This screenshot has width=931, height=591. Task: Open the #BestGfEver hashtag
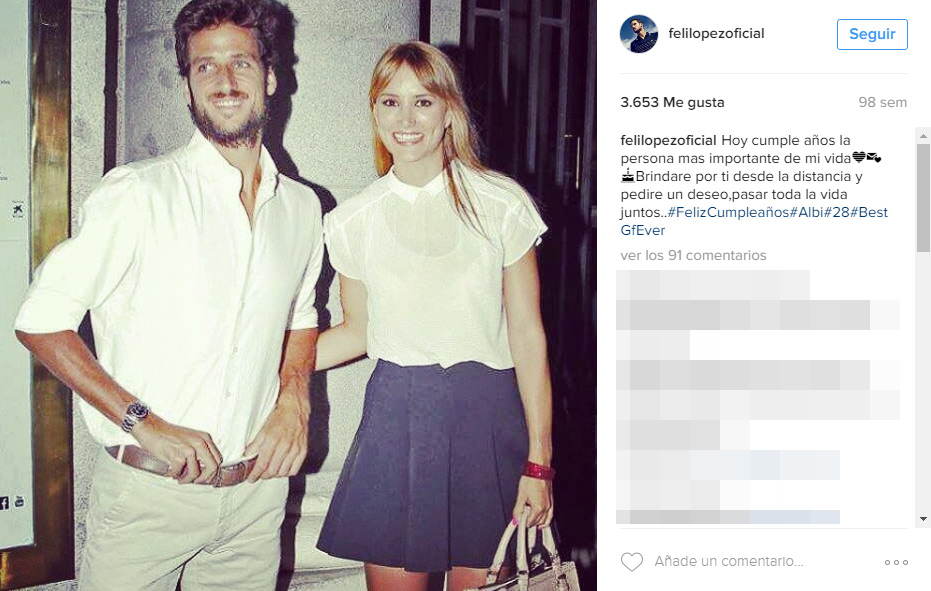(754, 221)
